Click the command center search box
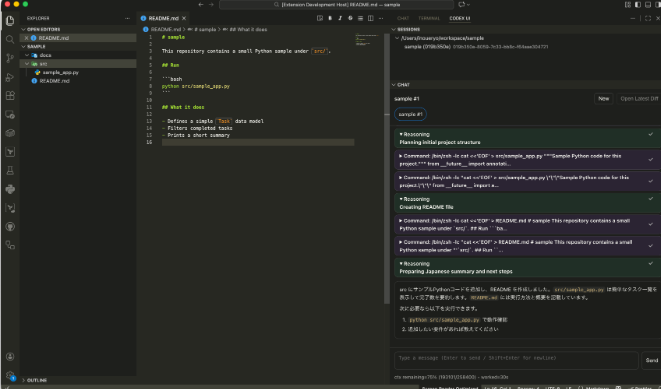The image size is (661, 389). point(336,5)
